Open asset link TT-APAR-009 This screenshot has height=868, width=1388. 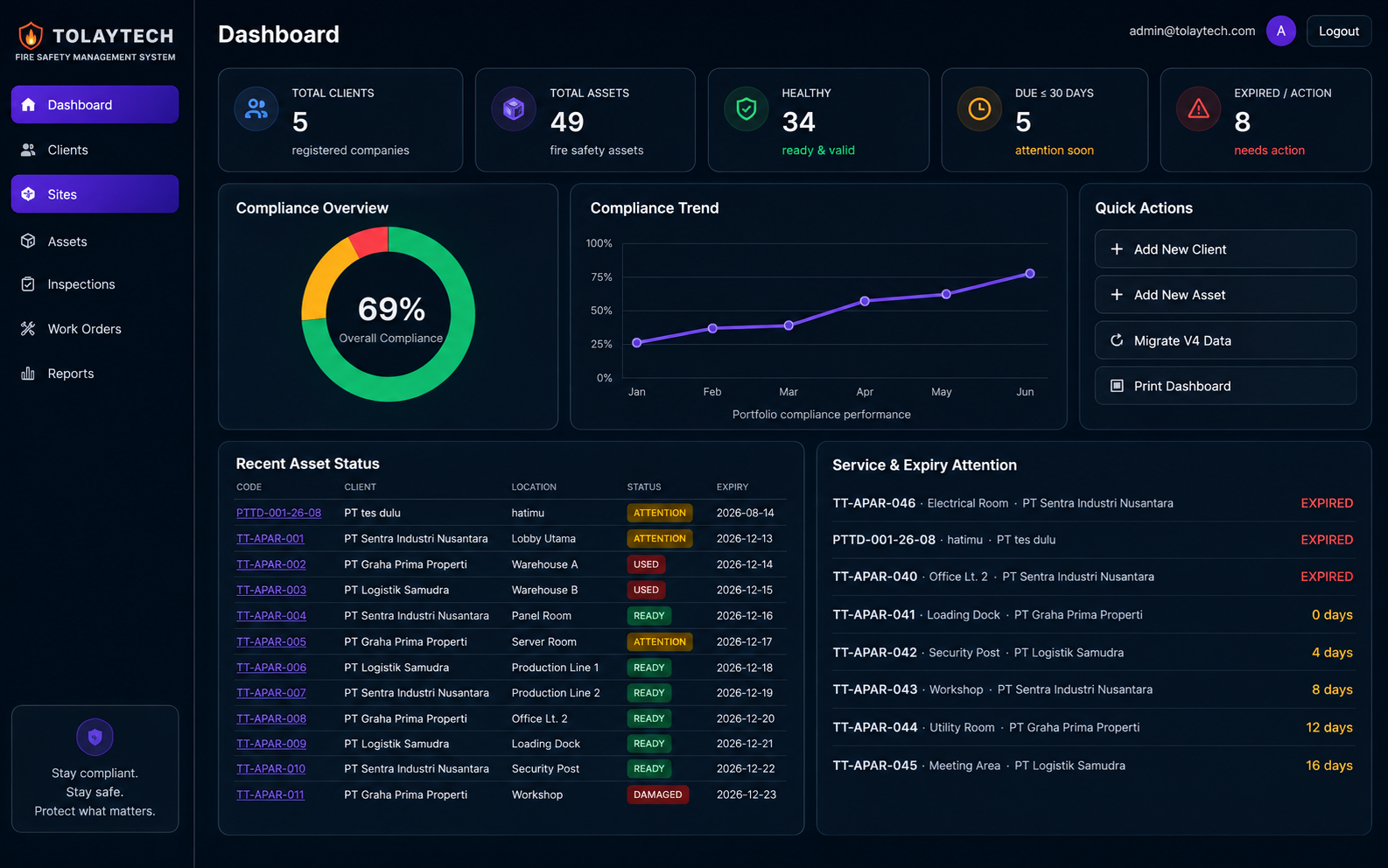click(271, 744)
